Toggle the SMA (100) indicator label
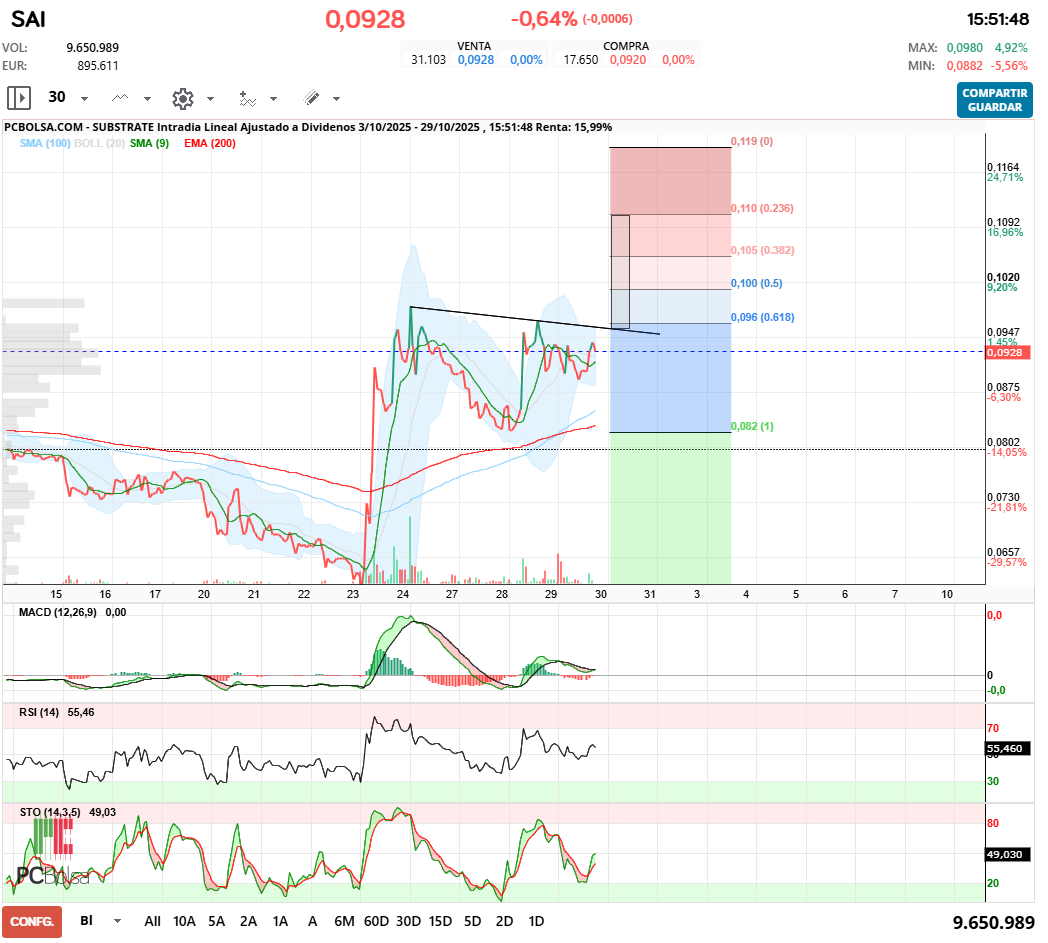The width and height of the screenshot is (1048, 943). click(x=45, y=143)
